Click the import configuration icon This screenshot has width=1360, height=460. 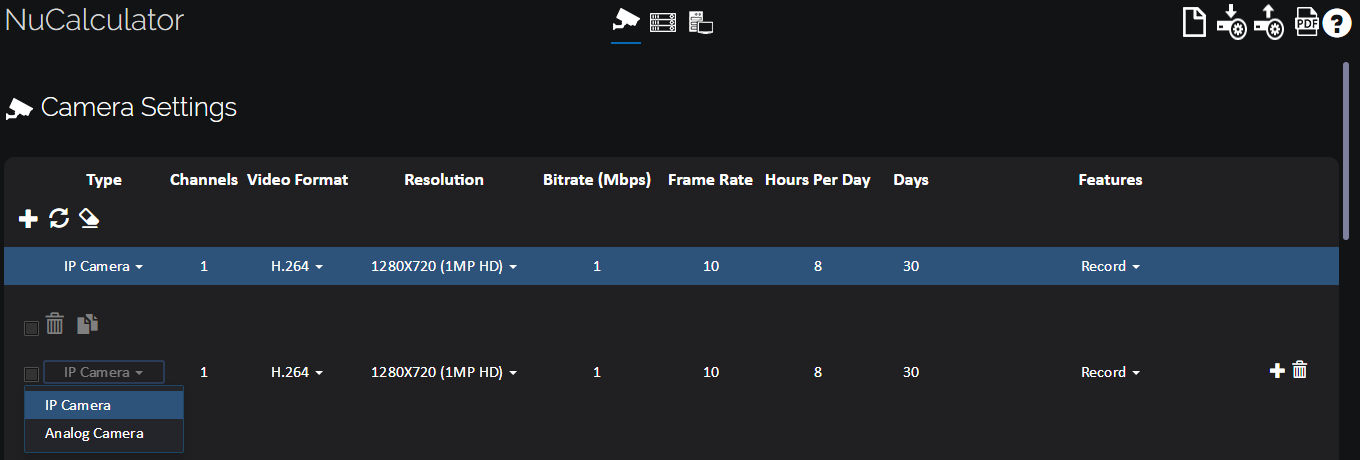1231,21
